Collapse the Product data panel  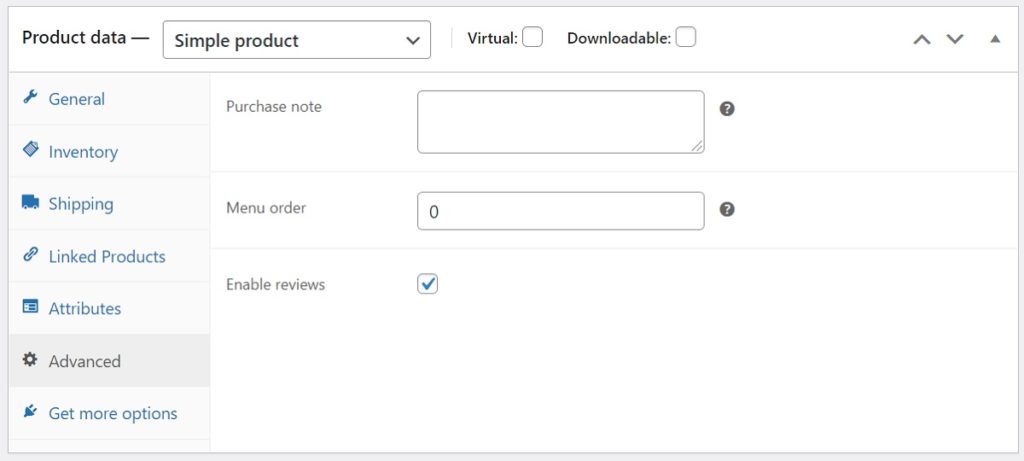coord(995,39)
